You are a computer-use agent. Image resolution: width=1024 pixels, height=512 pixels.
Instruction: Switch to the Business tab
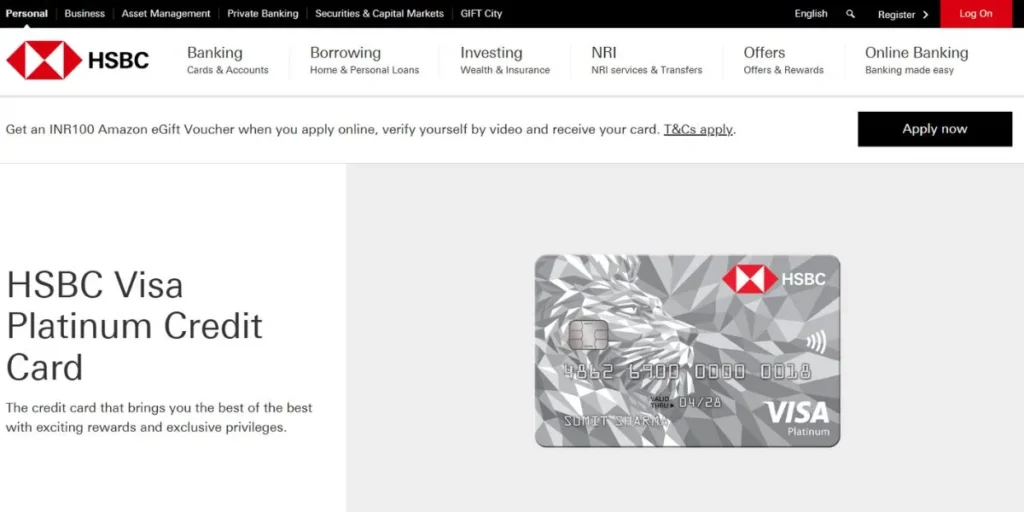point(84,13)
